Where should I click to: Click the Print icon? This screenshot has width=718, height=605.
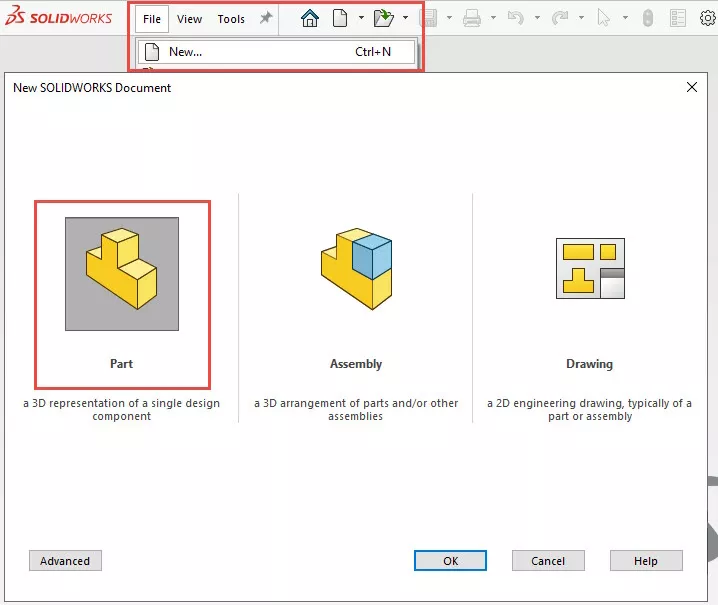472,18
